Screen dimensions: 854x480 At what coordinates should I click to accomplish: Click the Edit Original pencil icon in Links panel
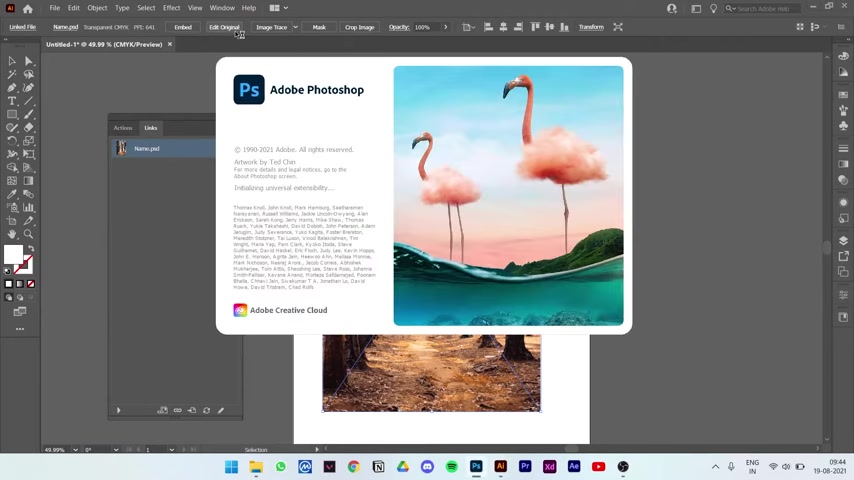pyautogui.click(x=221, y=410)
